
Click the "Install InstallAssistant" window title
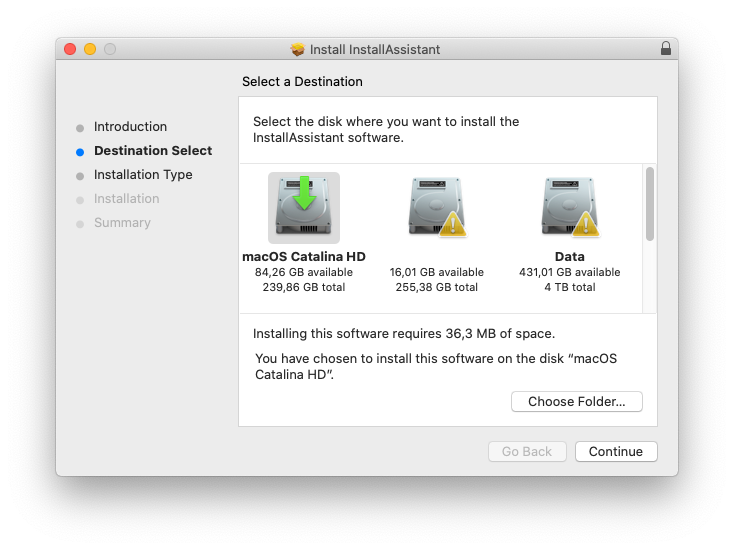pos(375,49)
